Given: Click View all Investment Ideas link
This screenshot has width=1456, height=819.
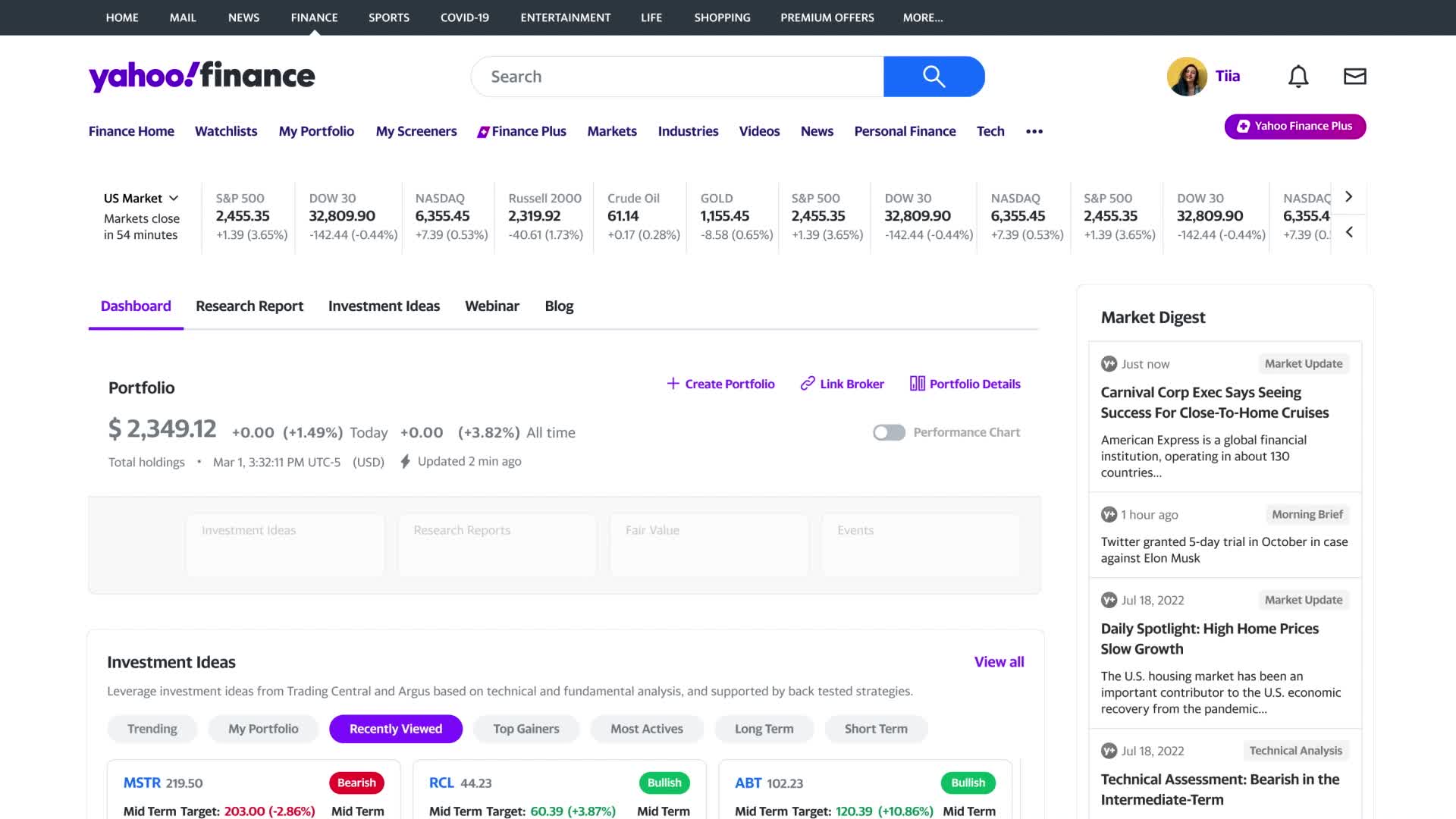Looking at the screenshot, I should pos(999,661).
